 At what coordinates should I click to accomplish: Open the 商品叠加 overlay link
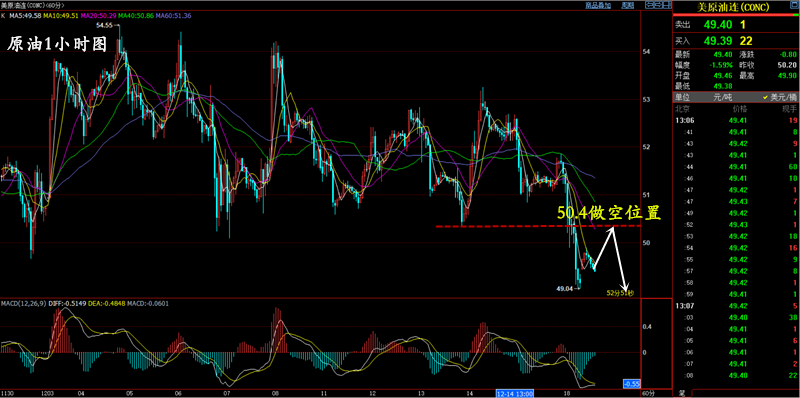pyautogui.click(x=598, y=6)
